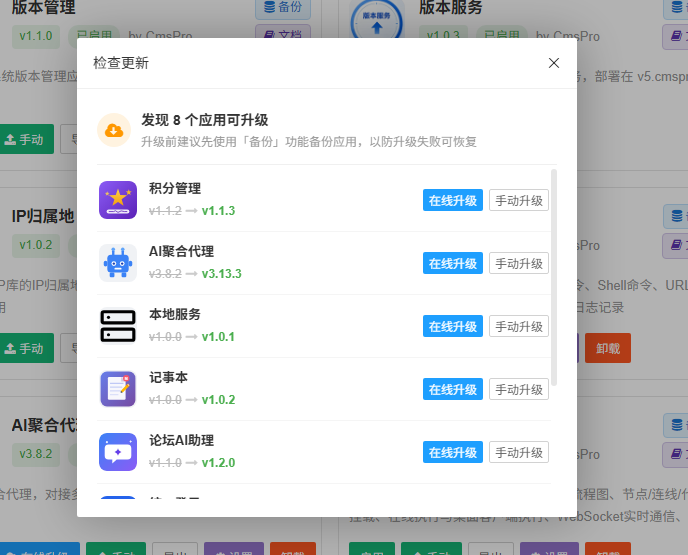Click the v1.0.2 tag on IP归属地 card

point(36,245)
